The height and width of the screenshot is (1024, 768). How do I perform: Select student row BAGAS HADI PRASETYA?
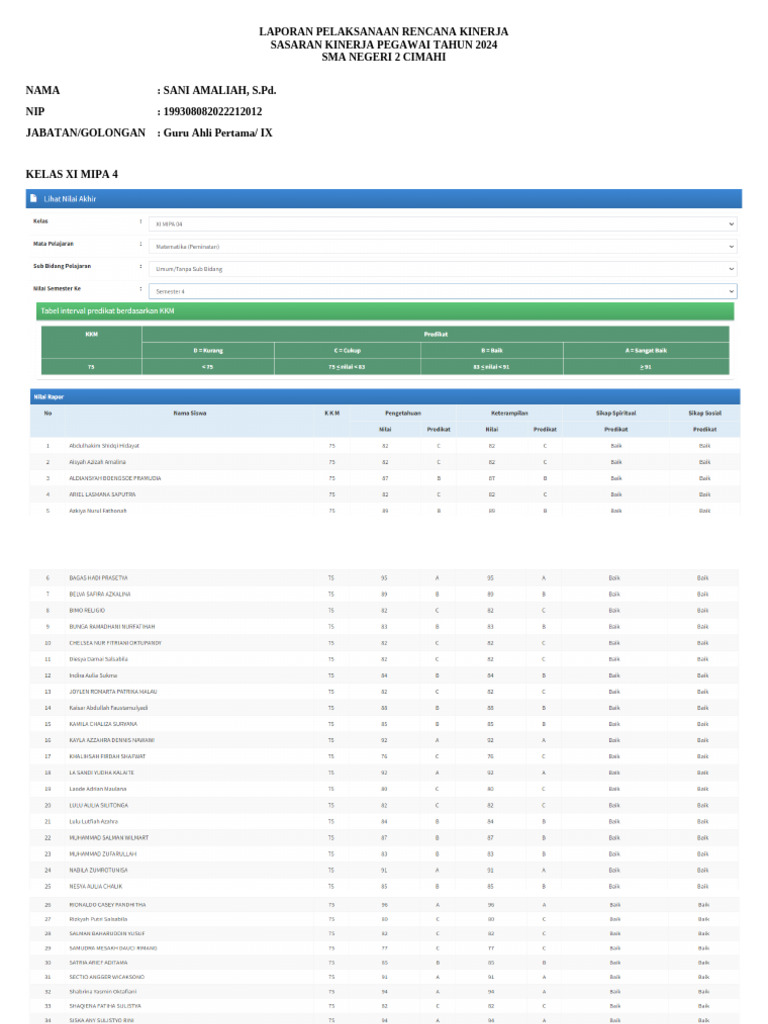pyautogui.click(x=98, y=578)
